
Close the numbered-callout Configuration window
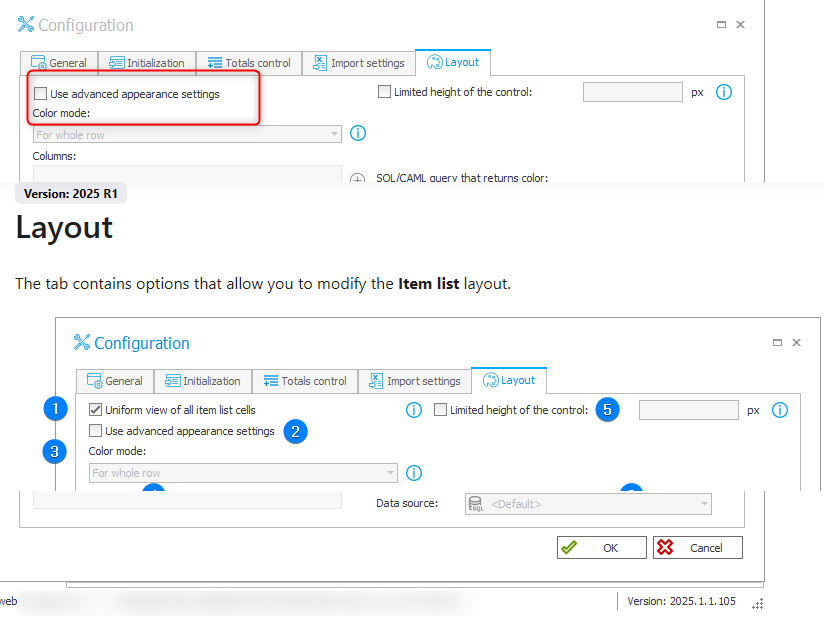point(797,343)
